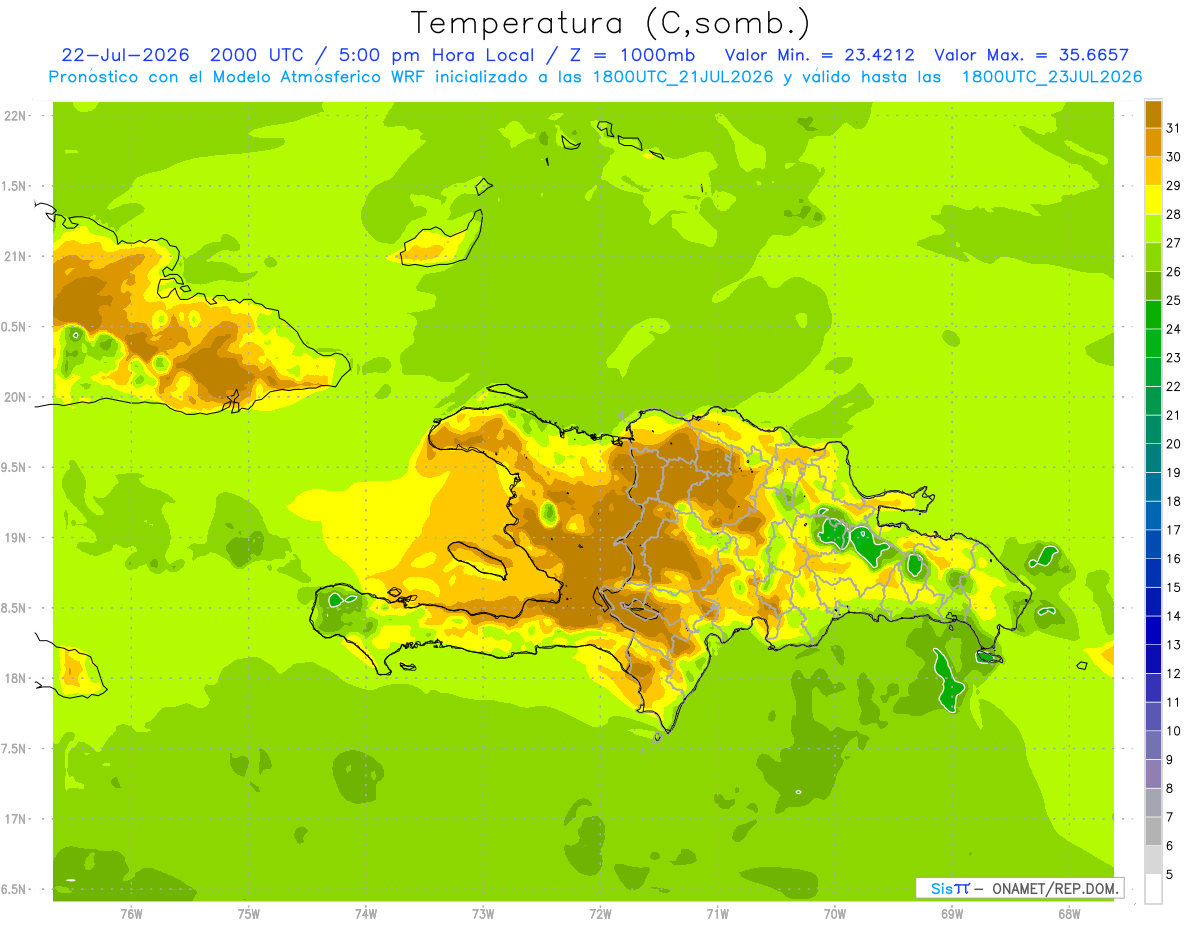Click the '71W' longitude label
The image size is (1200, 927).
[x=717, y=914]
